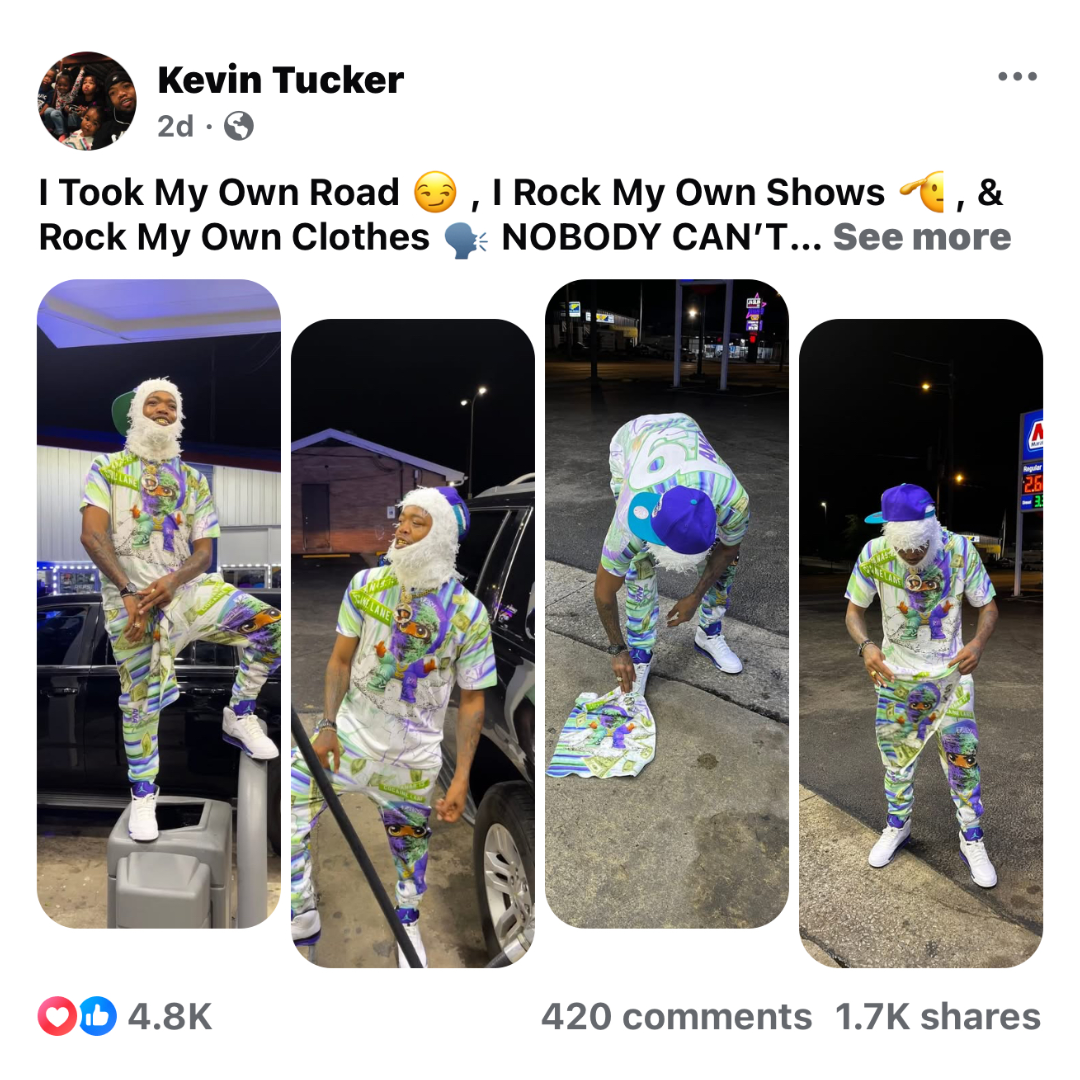This screenshot has width=1080, height=1080.
Task: Click the truncated 'NOBODY CAN'T...' caption text
Action: pos(661,237)
